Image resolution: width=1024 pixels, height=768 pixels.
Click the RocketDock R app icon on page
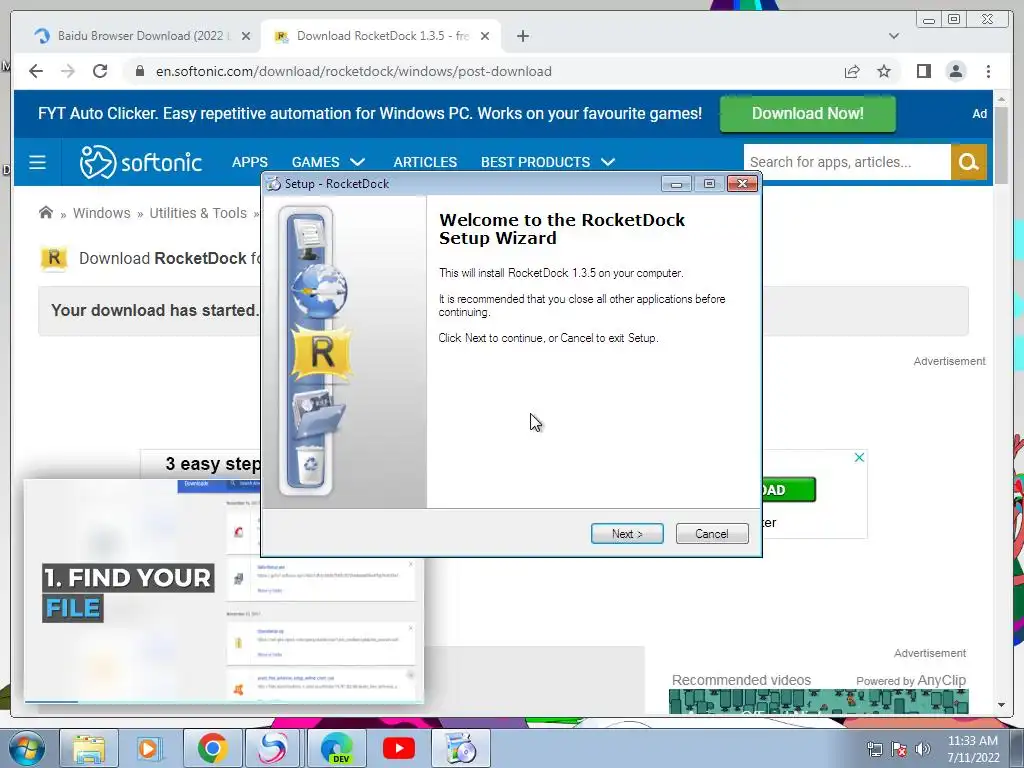coord(54,258)
